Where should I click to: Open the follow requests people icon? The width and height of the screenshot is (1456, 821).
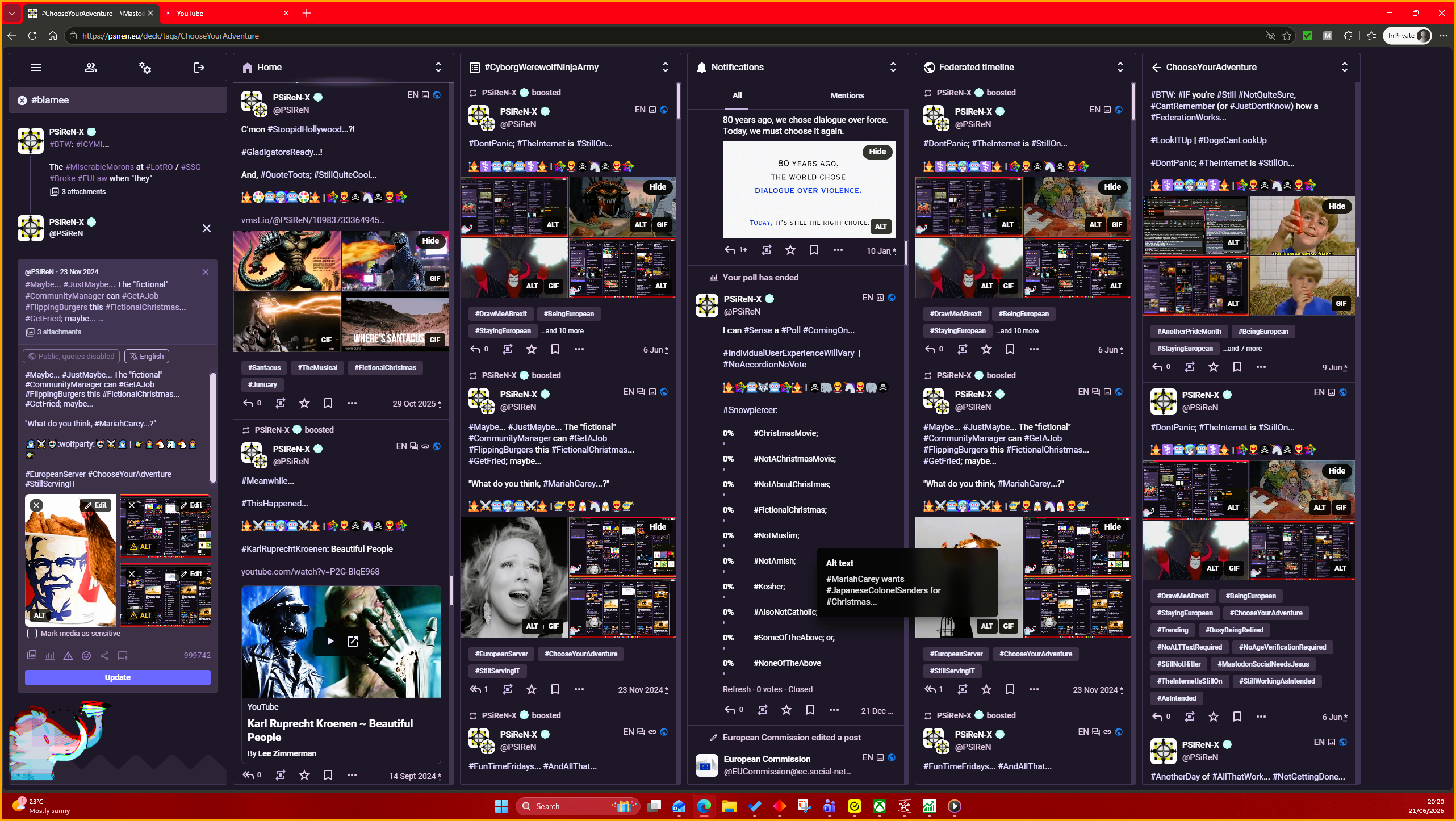click(x=90, y=68)
